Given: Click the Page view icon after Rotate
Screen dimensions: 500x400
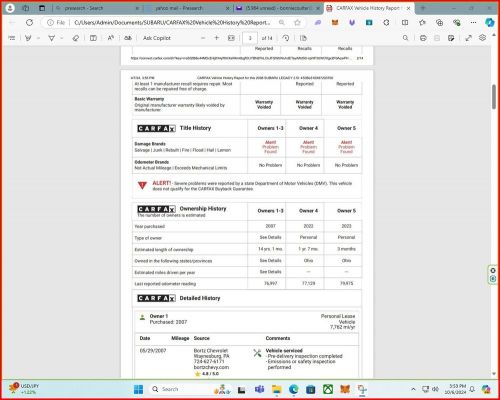Looking at the screenshot, I should click(303, 38).
